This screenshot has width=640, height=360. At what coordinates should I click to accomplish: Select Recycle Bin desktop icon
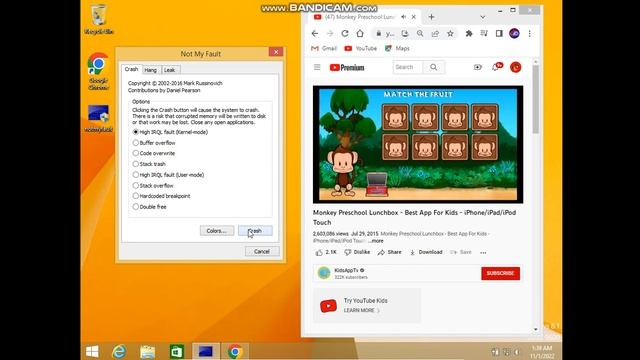pyautogui.click(x=99, y=19)
